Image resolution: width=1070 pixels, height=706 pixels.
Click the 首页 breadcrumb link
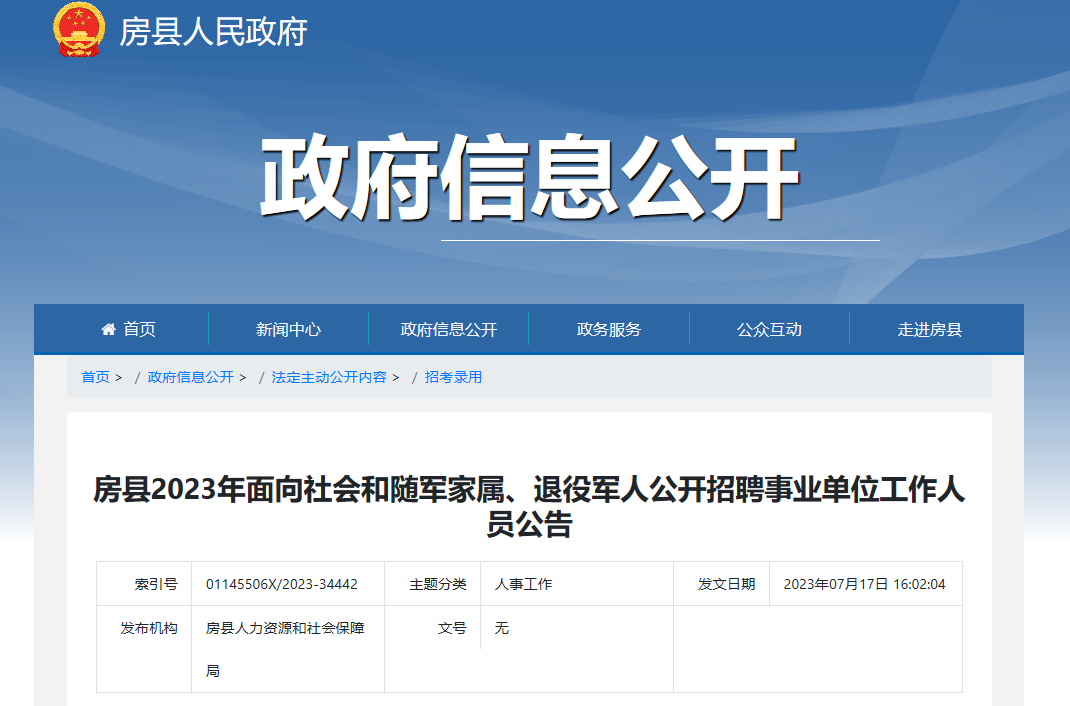[95, 377]
